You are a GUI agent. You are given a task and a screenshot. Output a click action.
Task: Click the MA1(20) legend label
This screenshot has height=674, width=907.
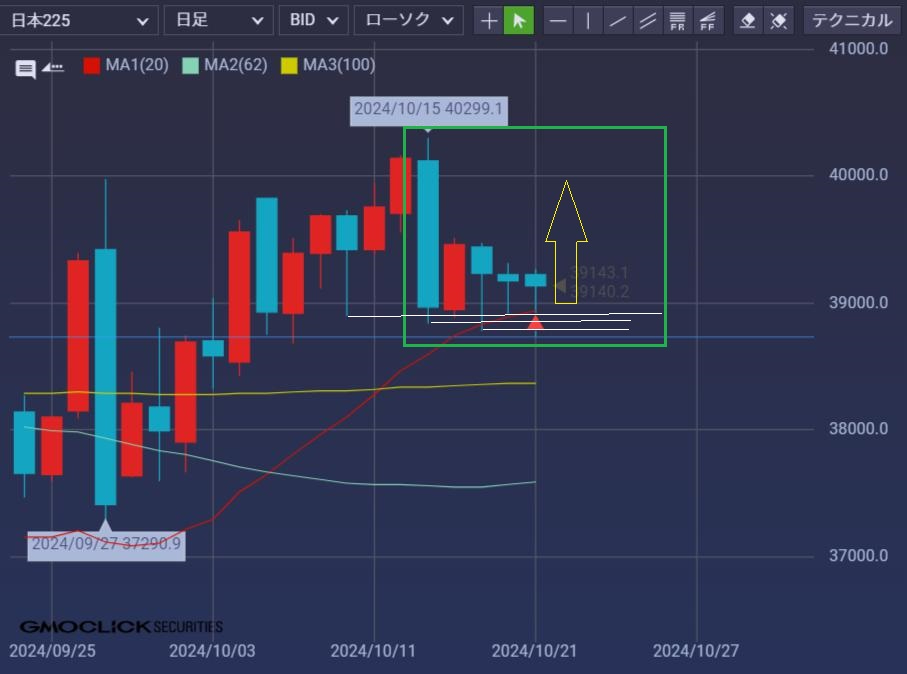click(x=137, y=65)
